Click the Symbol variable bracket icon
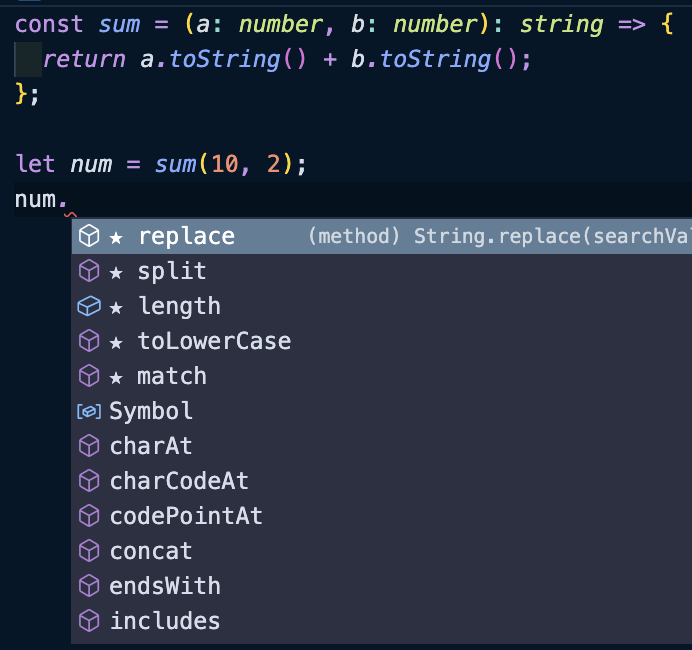Screen dimensions: 692x650 89,412
